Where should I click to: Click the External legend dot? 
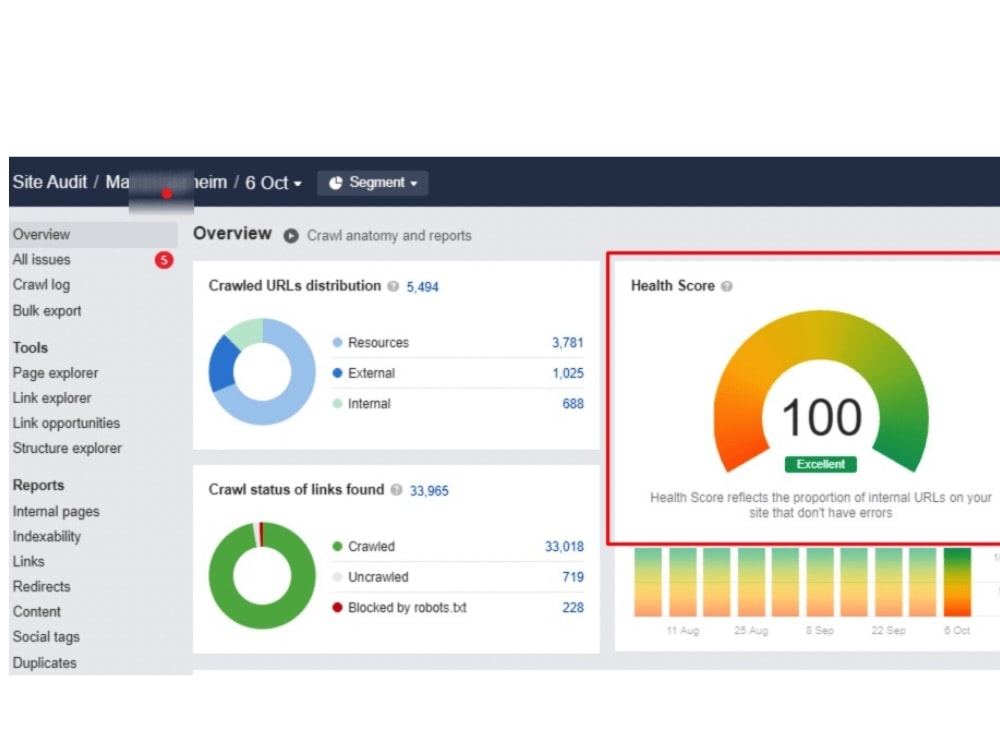tap(337, 373)
